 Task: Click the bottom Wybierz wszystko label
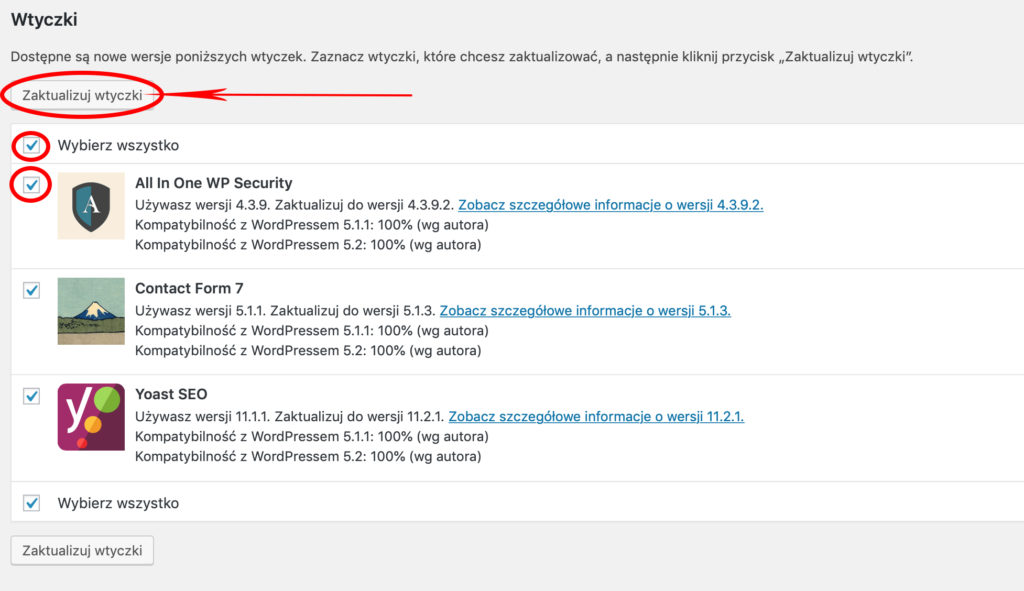[118, 503]
